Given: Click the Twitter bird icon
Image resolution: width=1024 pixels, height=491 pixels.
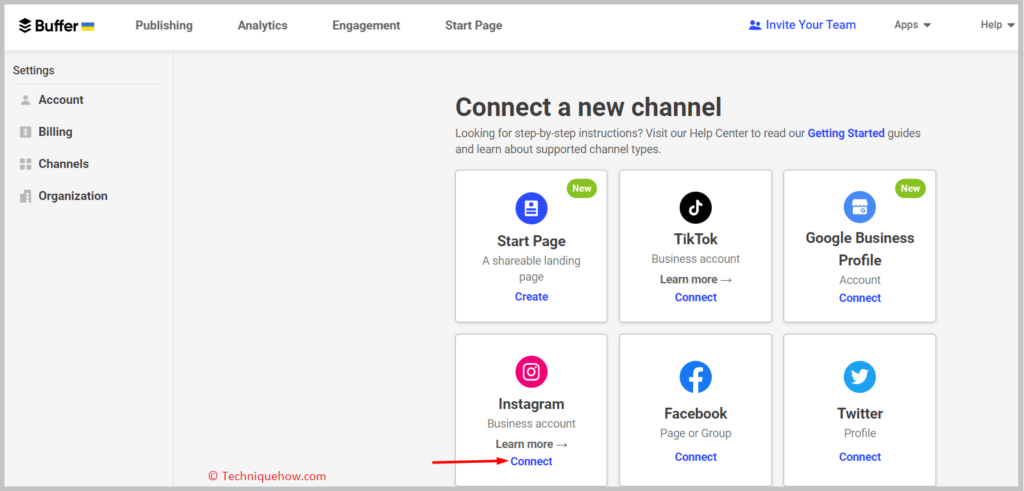Looking at the screenshot, I should coord(859,377).
